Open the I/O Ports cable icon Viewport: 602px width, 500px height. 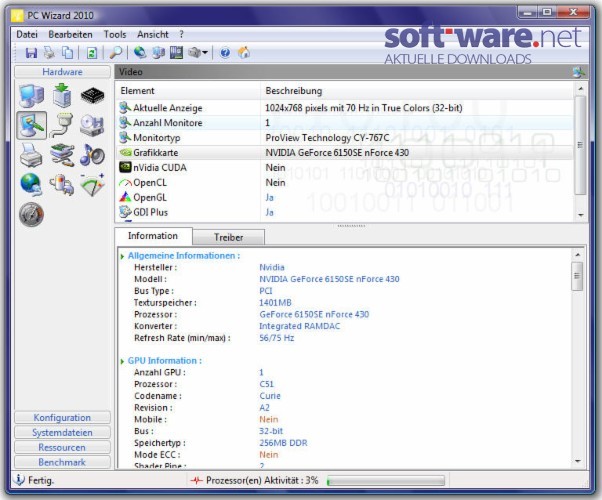[62, 126]
